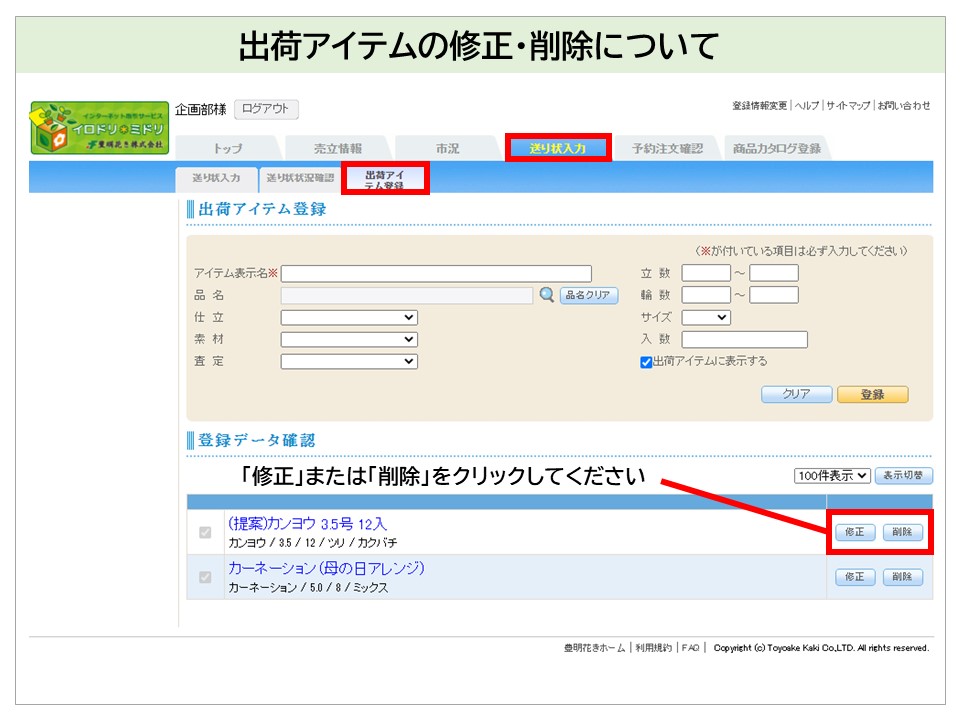
Task: Toggle checkbox for (提案)カンヨウ row
Action: pos(205,533)
